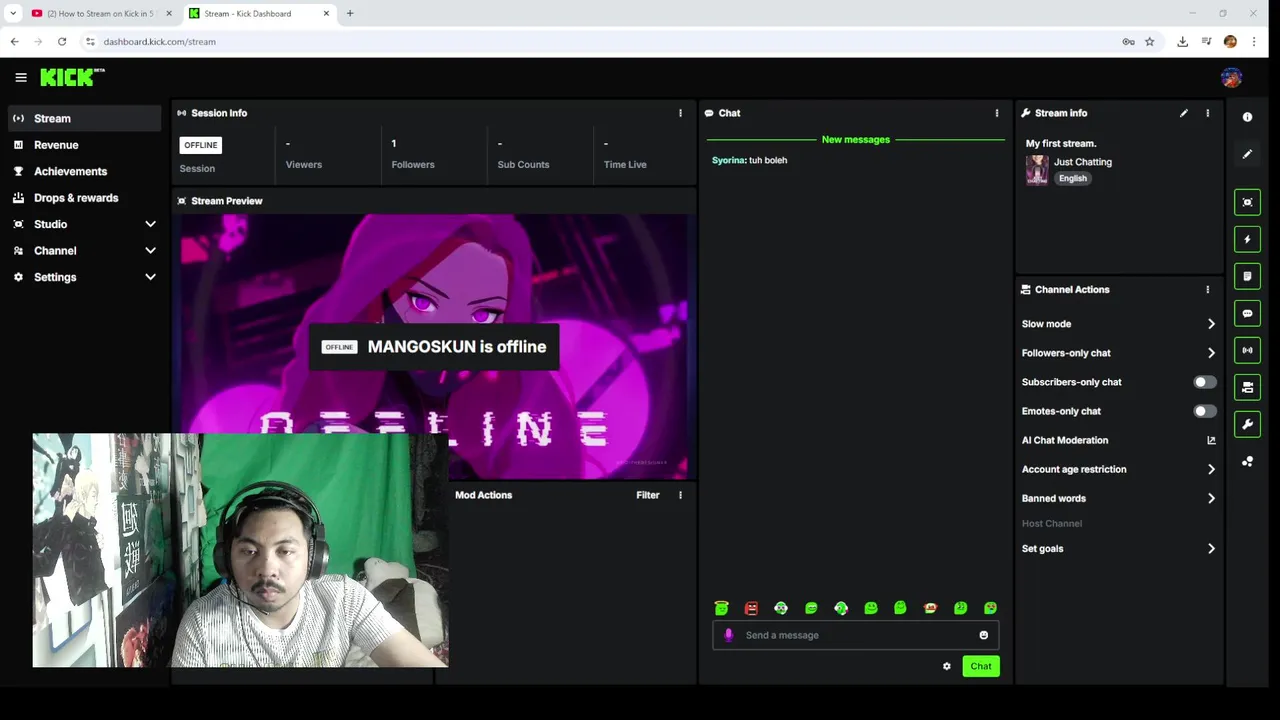Toggle the stream preview widget icon
The image size is (1280, 720).
click(1247, 202)
